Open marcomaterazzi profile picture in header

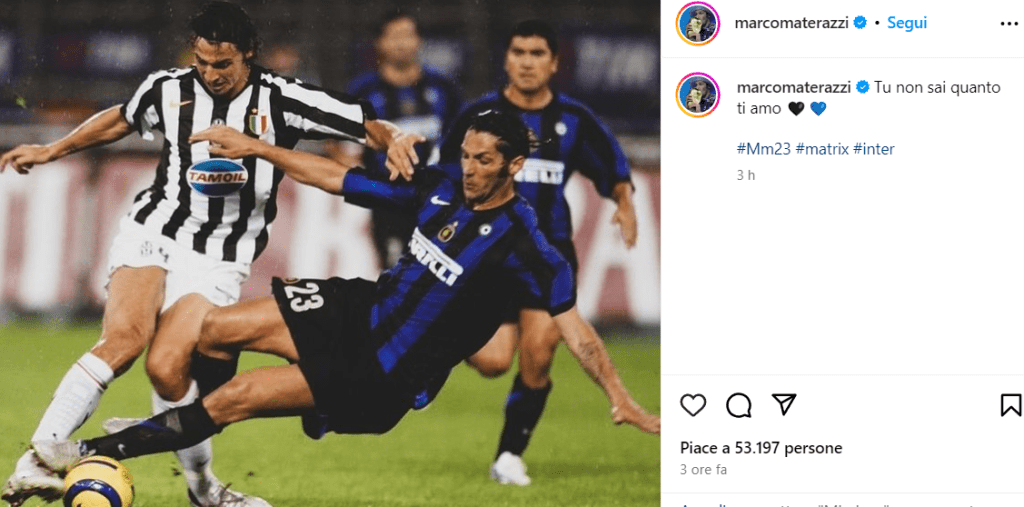[697, 24]
